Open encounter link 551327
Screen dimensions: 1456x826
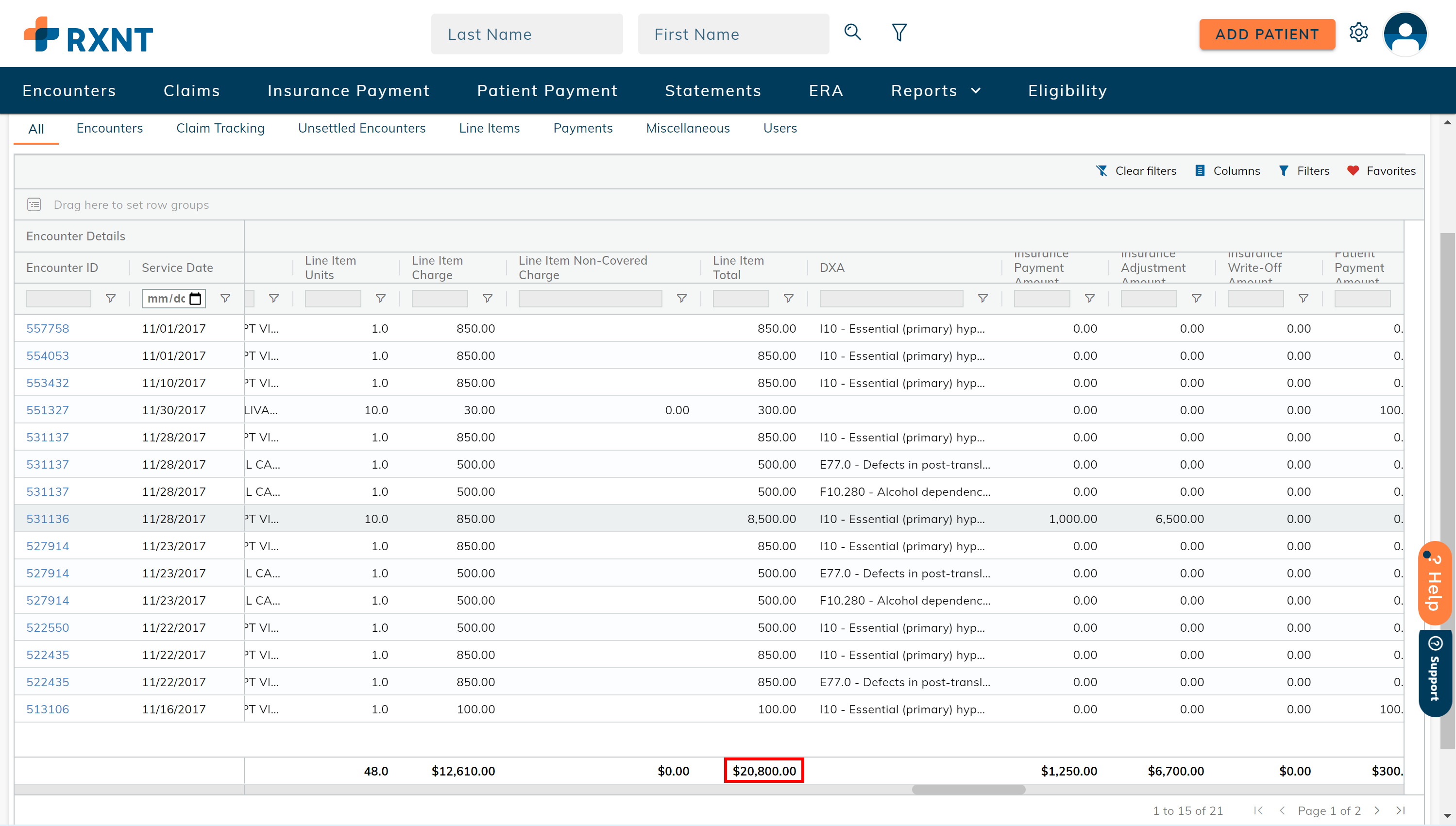pos(48,410)
